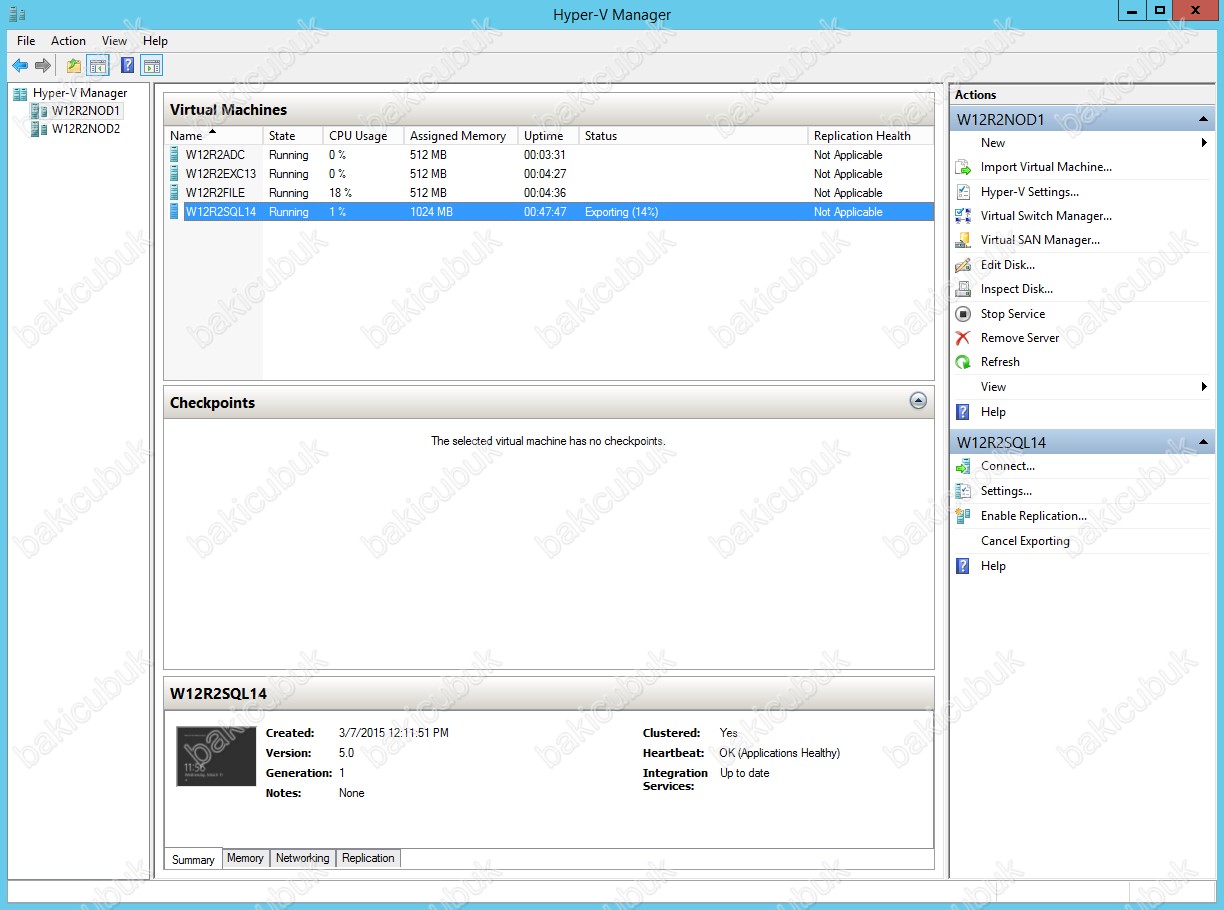The height and width of the screenshot is (910, 1224).
Task: Open Virtual SAN Manager via its icon
Action: coord(963,240)
